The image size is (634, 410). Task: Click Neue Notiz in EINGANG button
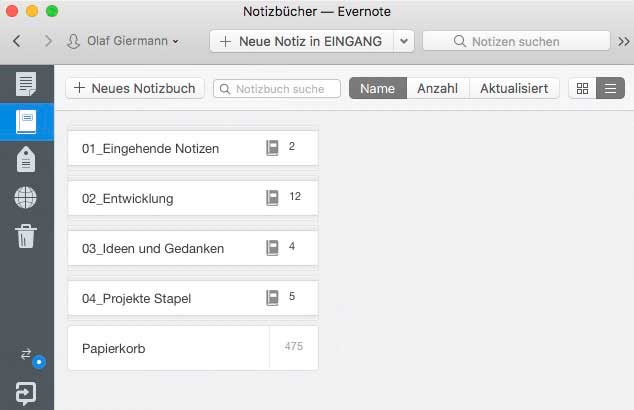301,41
